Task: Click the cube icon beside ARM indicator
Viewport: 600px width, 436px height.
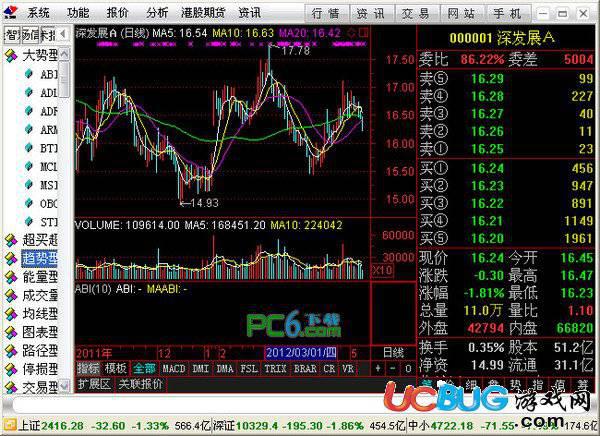Action: point(29,129)
